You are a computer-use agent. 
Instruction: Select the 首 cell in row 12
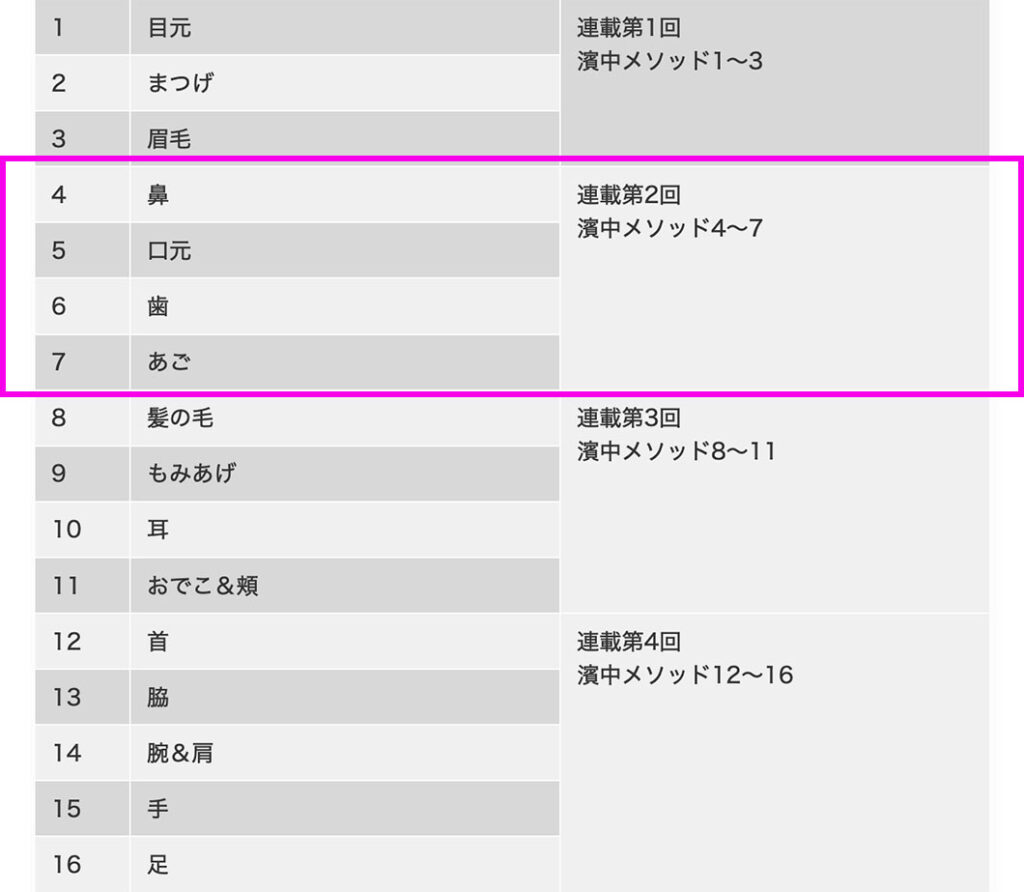click(158, 641)
